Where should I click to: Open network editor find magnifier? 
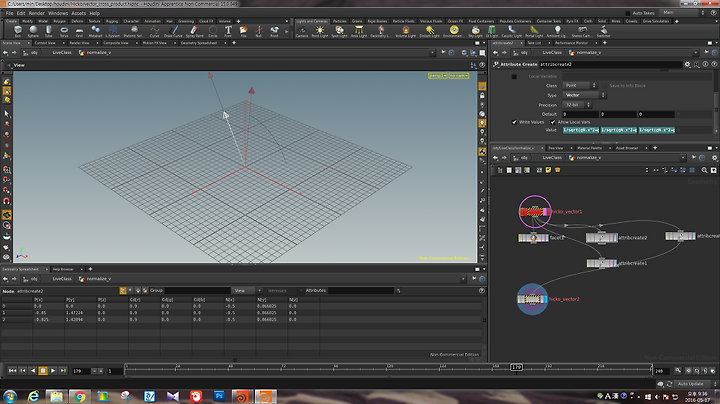tap(704, 170)
